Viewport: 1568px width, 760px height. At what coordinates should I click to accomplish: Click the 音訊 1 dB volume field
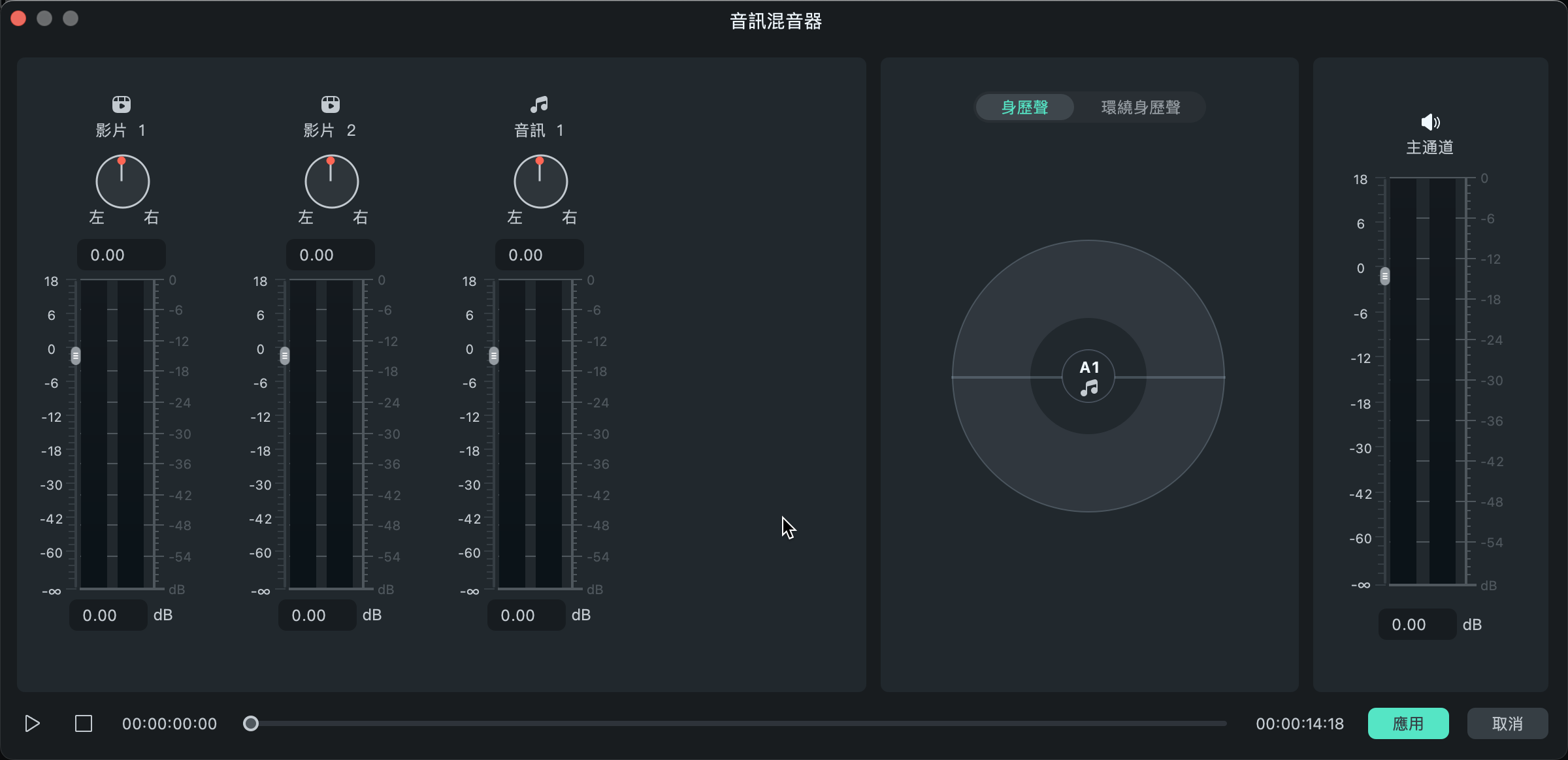pos(527,615)
